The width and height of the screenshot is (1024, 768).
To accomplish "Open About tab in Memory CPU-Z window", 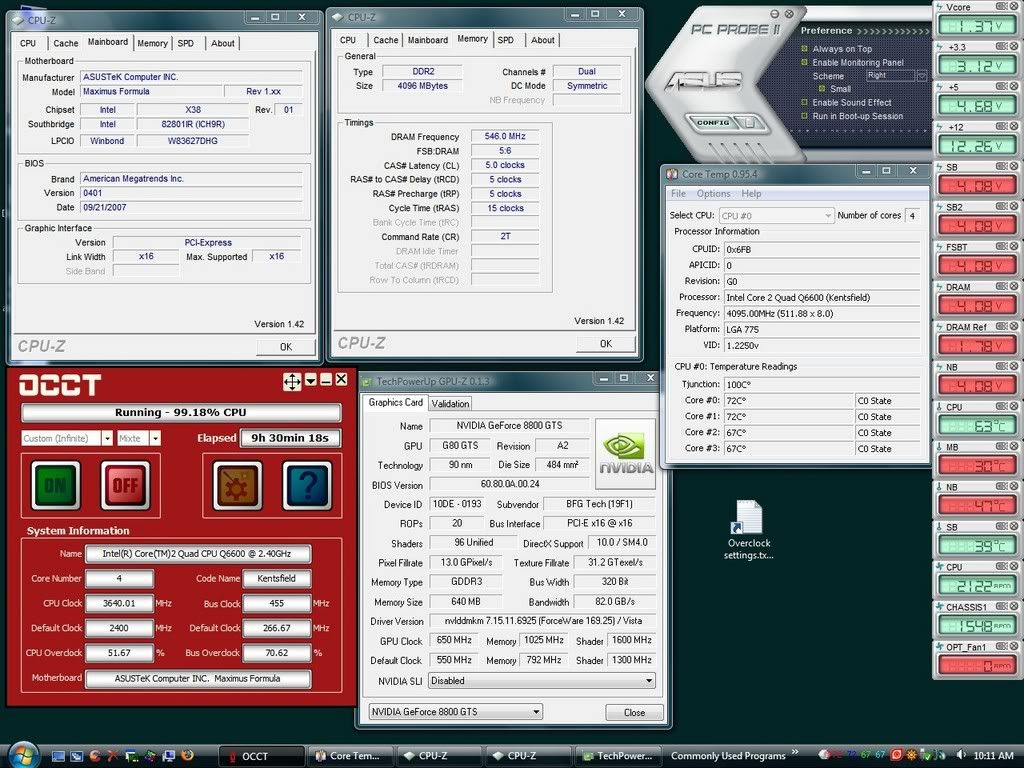I will click(543, 40).
